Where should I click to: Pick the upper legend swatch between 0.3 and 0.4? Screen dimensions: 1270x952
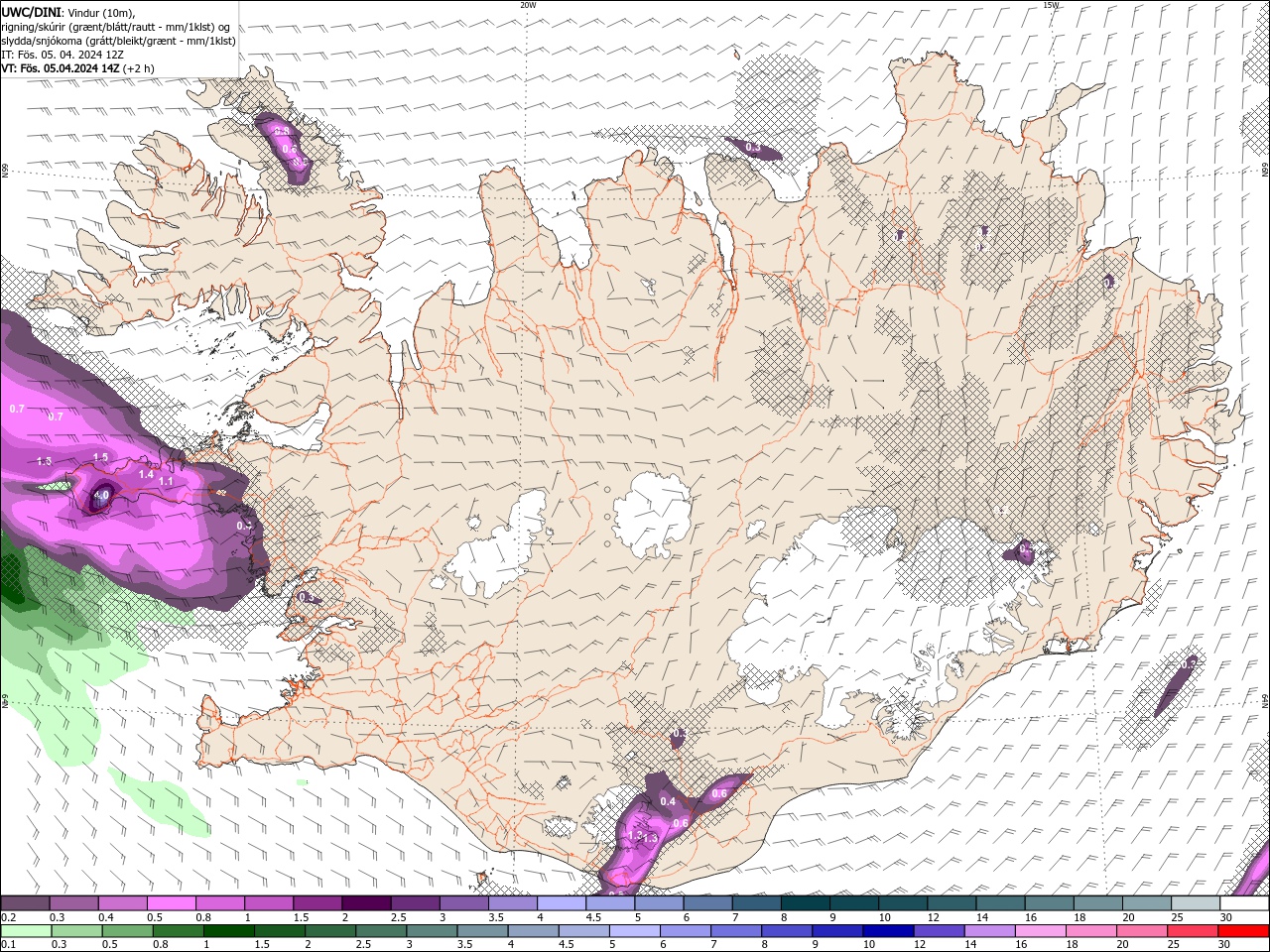tap(73, 903)
